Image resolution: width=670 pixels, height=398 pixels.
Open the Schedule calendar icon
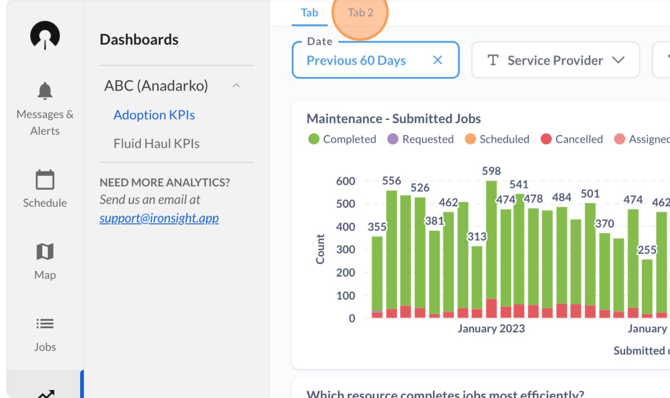pyautogui.click(x=45, y=180)
